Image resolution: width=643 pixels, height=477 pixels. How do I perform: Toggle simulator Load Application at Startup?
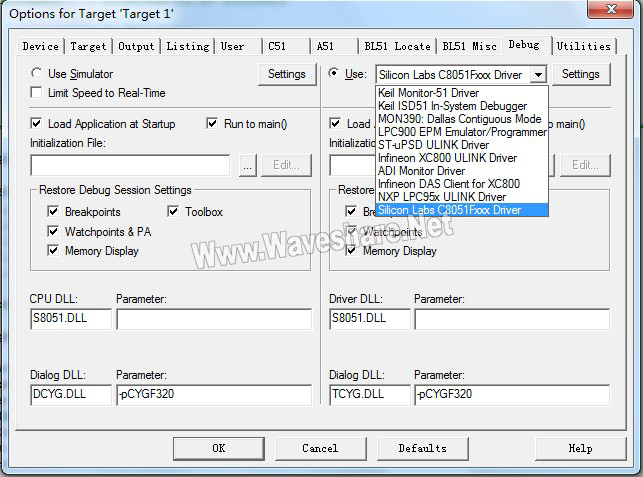click(36, 123)
